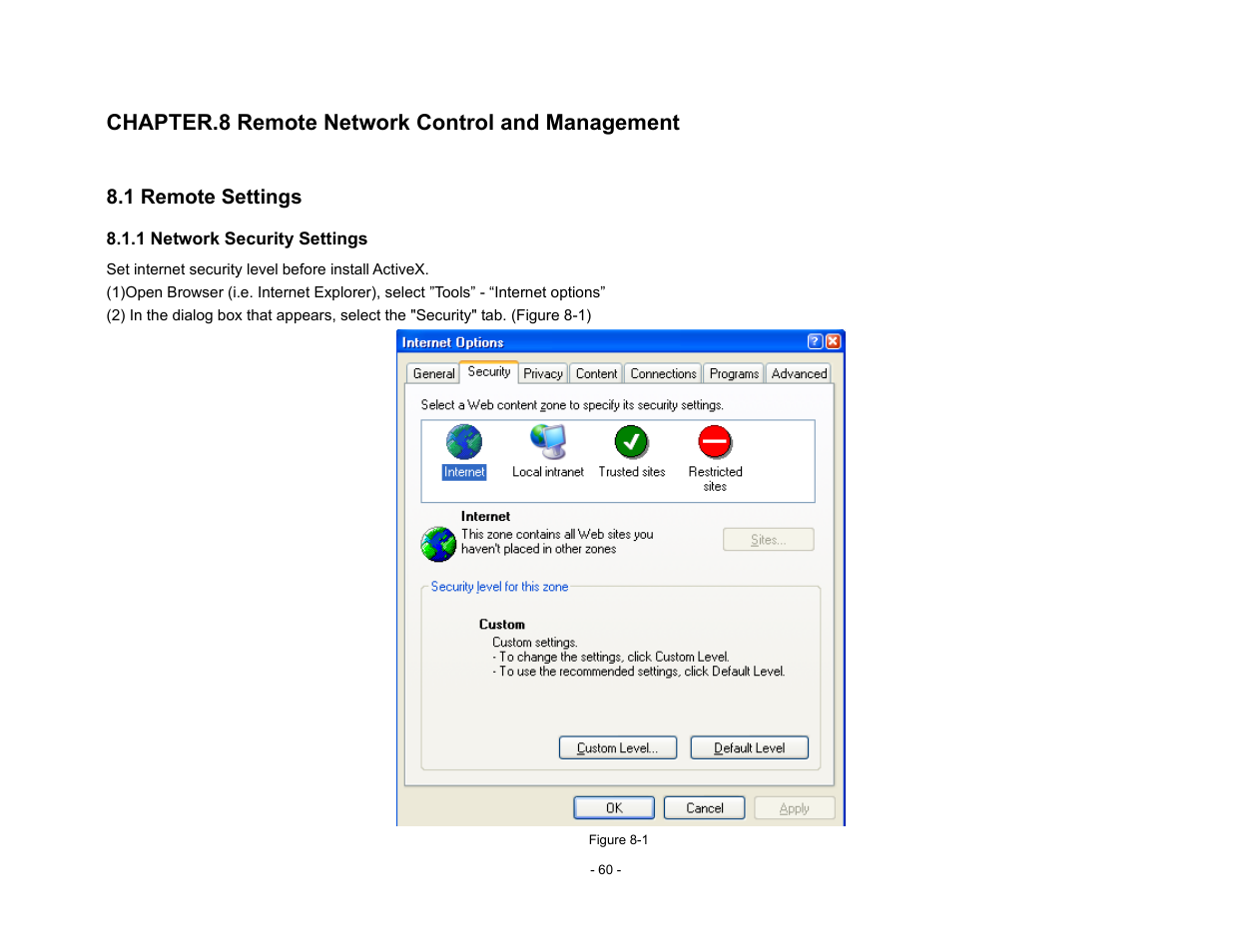Click the 'Internet Options' title bar text
Viewport: 1233px width, 952px height.
point(452,342)
